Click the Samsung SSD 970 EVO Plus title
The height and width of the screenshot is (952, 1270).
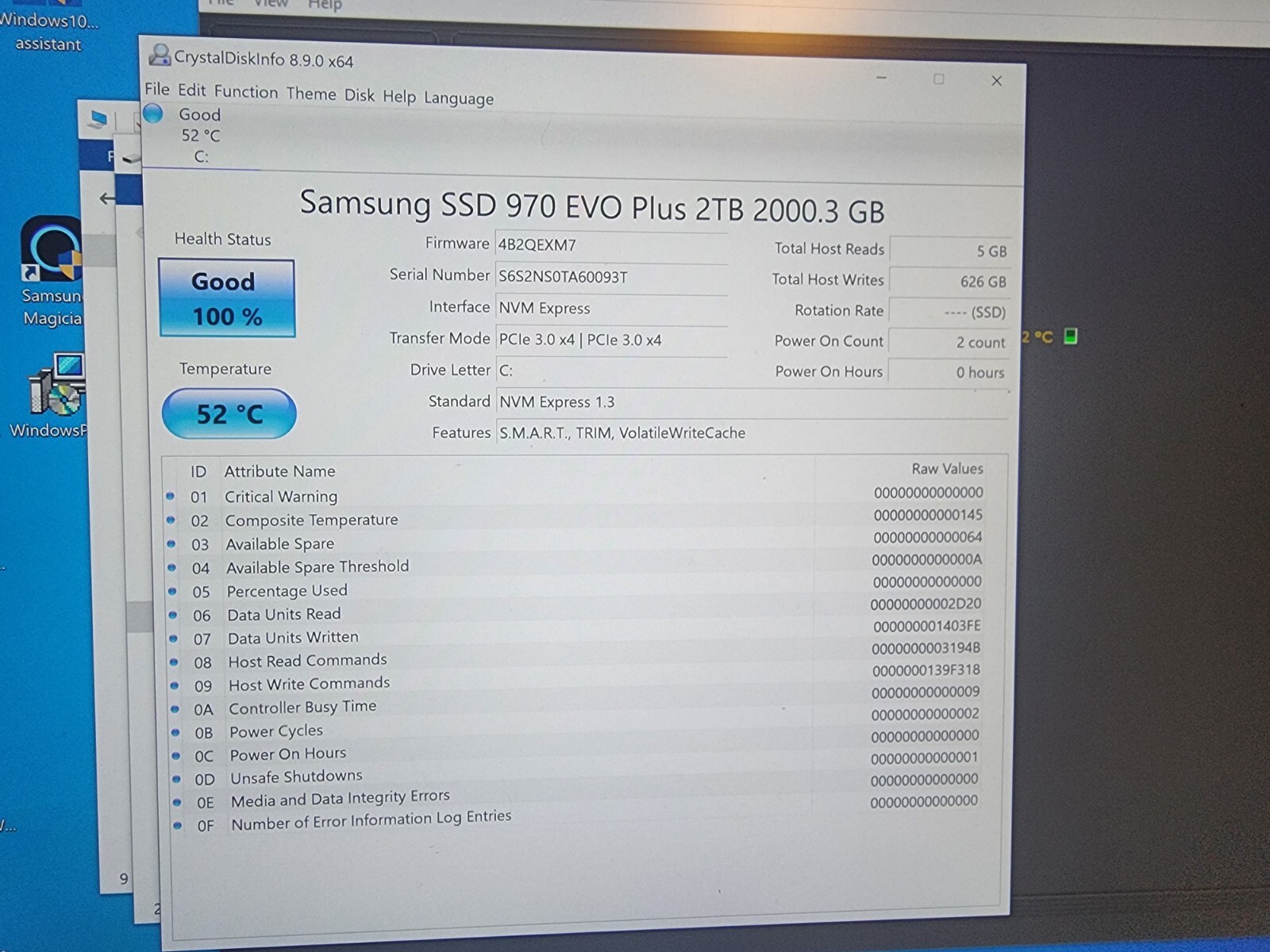591,207
